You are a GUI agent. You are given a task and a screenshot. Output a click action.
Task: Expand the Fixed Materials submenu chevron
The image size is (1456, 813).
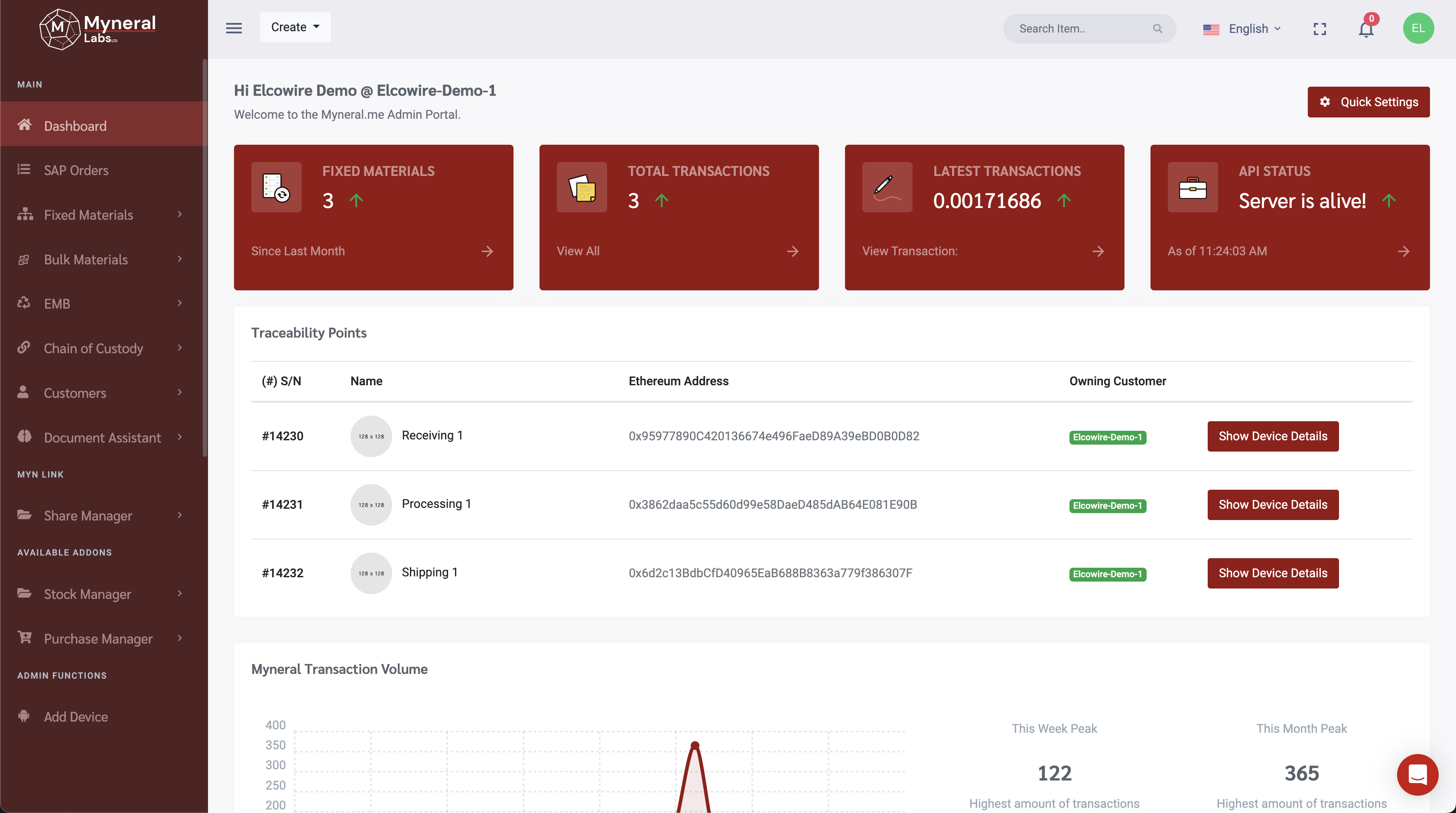pyautogui.click(x=180, y=214)
